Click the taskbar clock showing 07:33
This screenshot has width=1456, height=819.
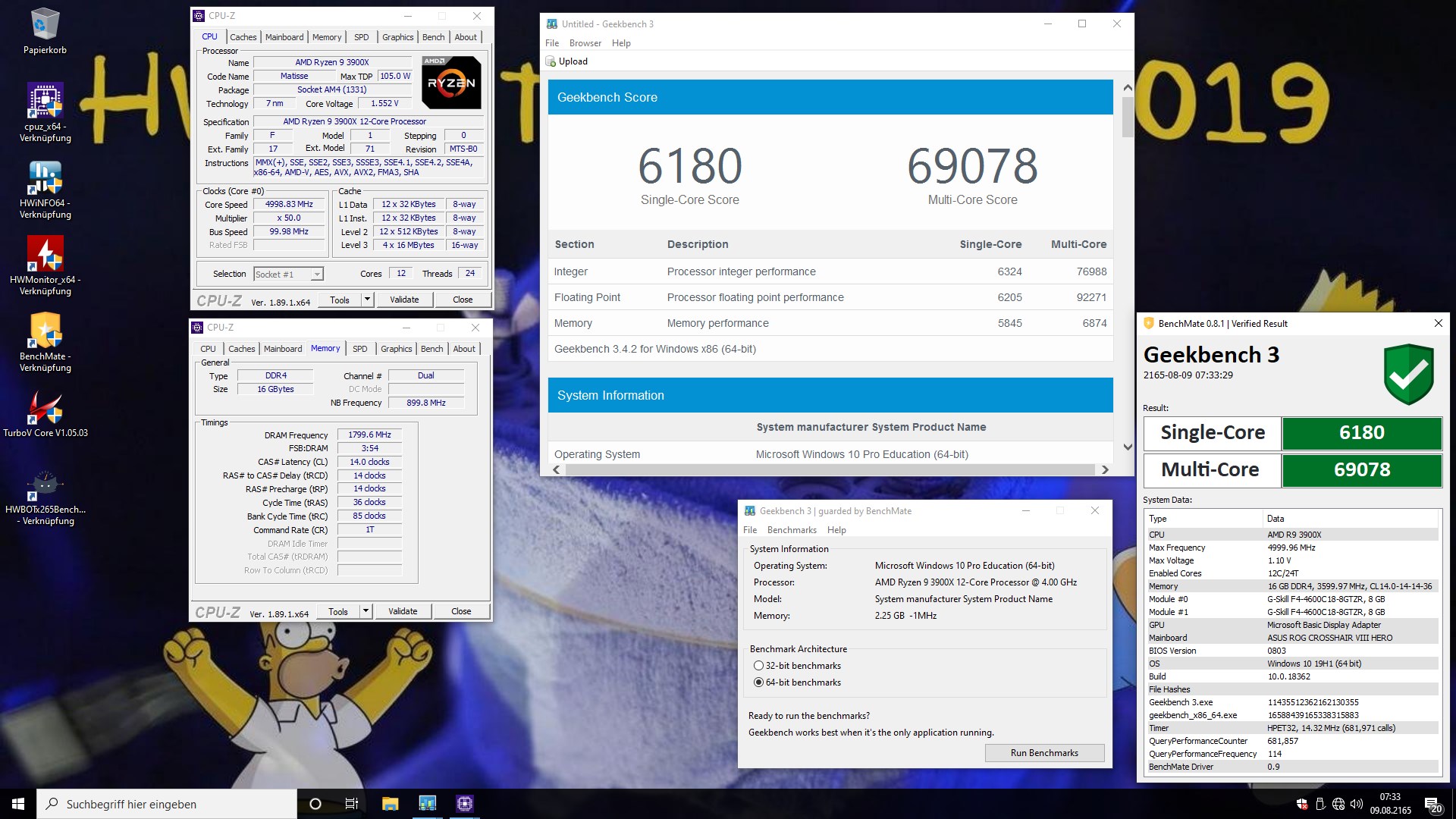[1390, 804]
